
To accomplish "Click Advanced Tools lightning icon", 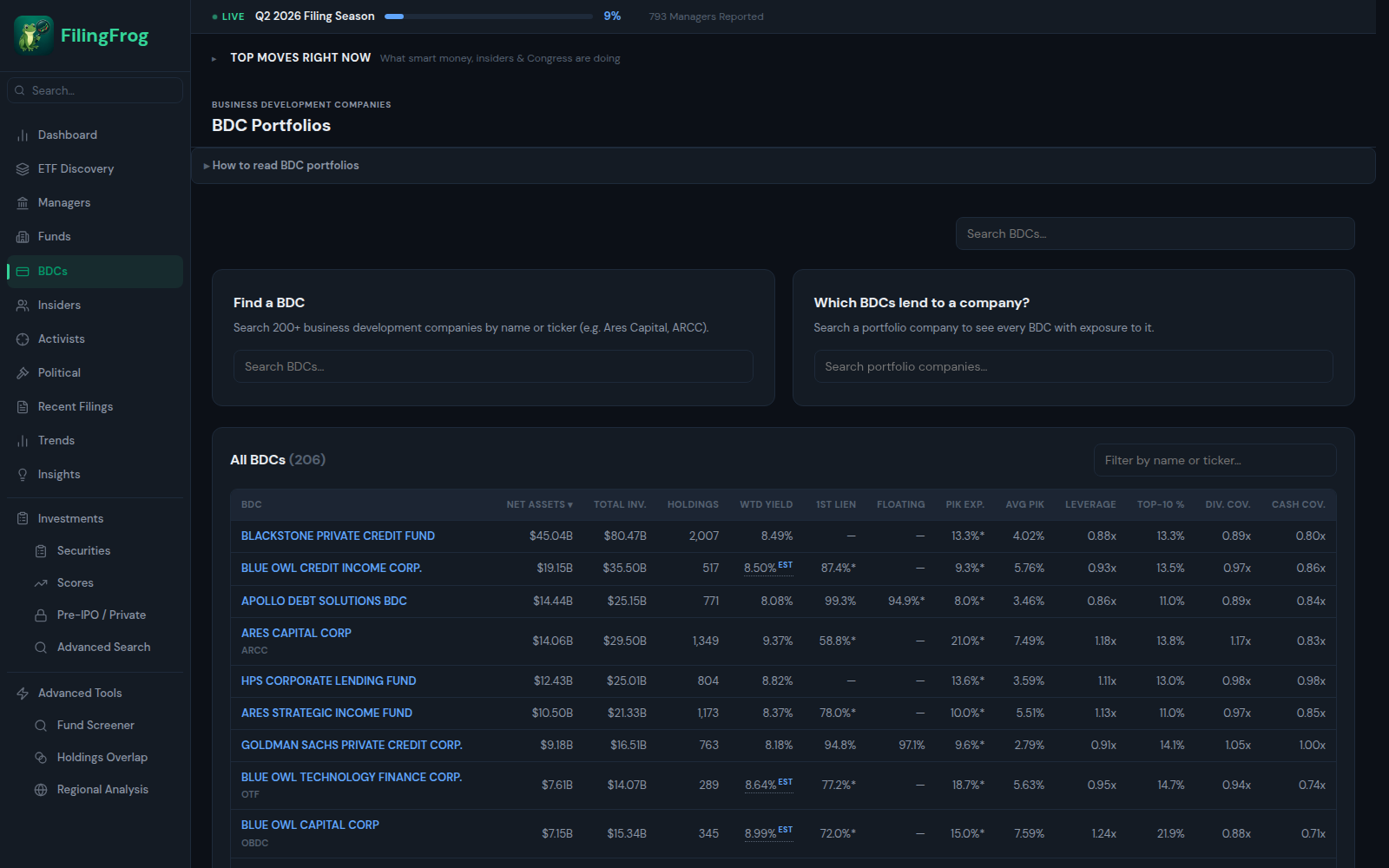I will (x=23, y=694).
